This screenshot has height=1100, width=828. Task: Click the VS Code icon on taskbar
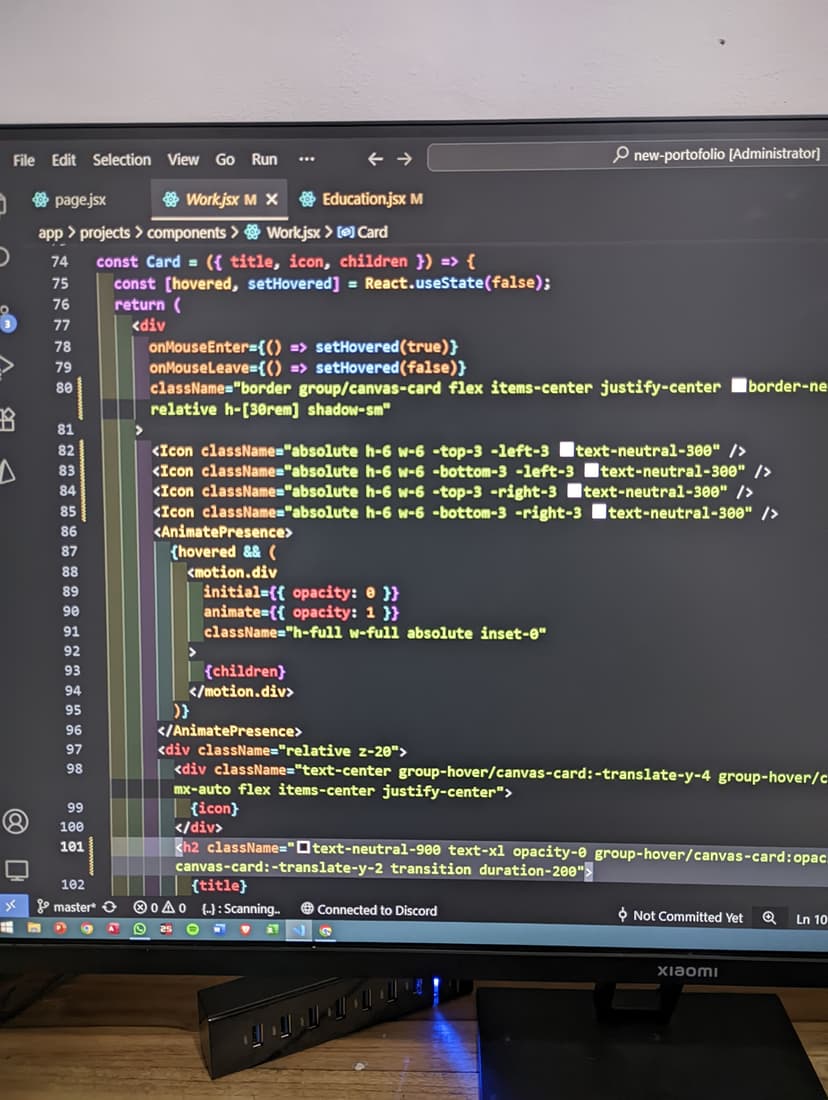point(299,930)
